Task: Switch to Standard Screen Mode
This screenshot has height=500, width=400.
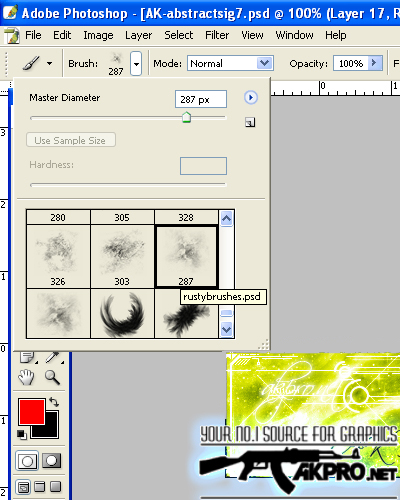Action: click(23, 487)
